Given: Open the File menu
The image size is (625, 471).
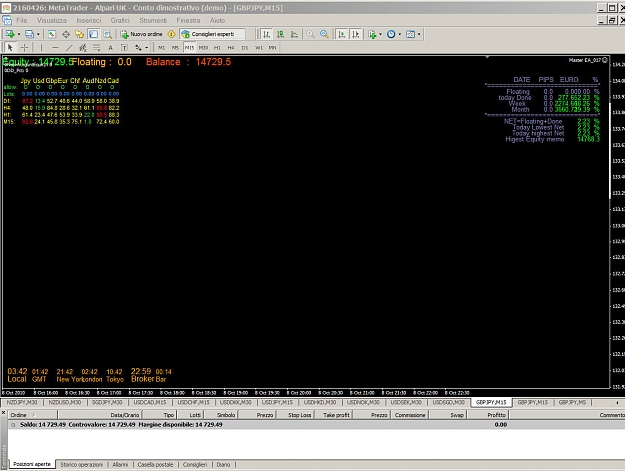Looking at the screenshot, I should click(22, 20).
